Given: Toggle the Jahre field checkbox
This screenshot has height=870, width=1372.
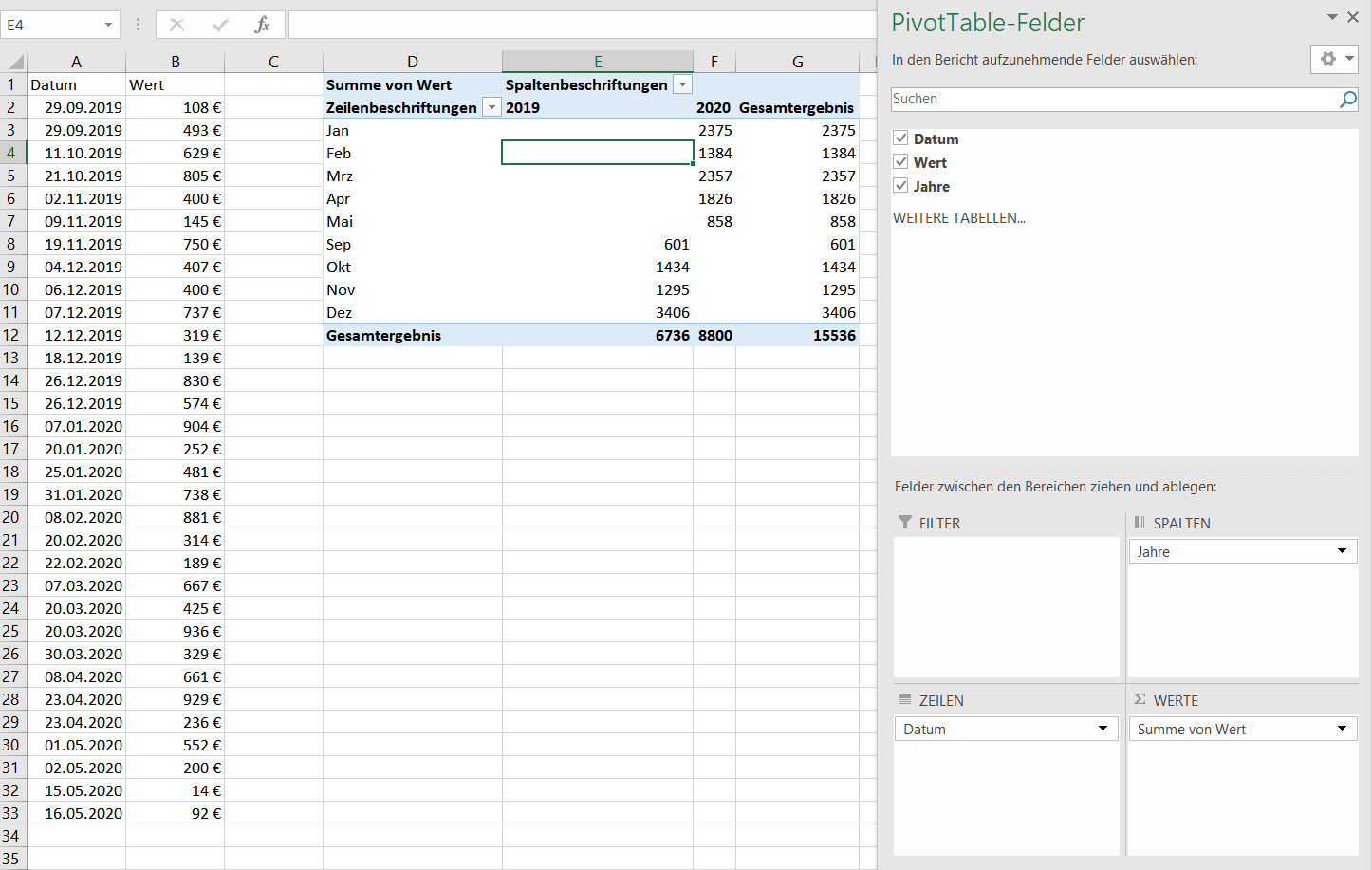Looking at the screenshot, I should [x=901, y=186].
